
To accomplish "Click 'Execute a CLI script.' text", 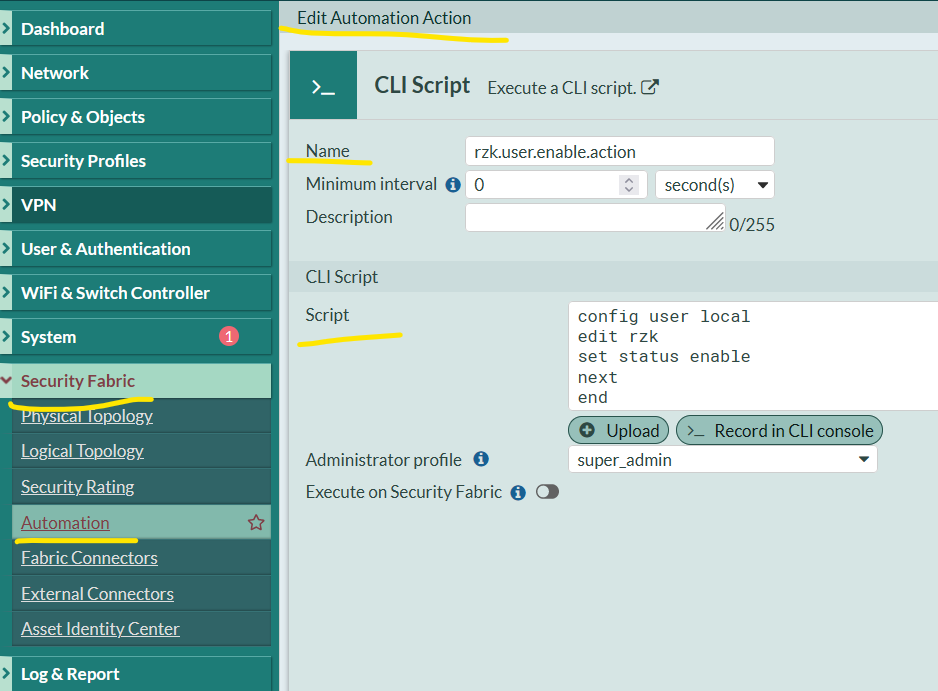I will coord(561,88).
